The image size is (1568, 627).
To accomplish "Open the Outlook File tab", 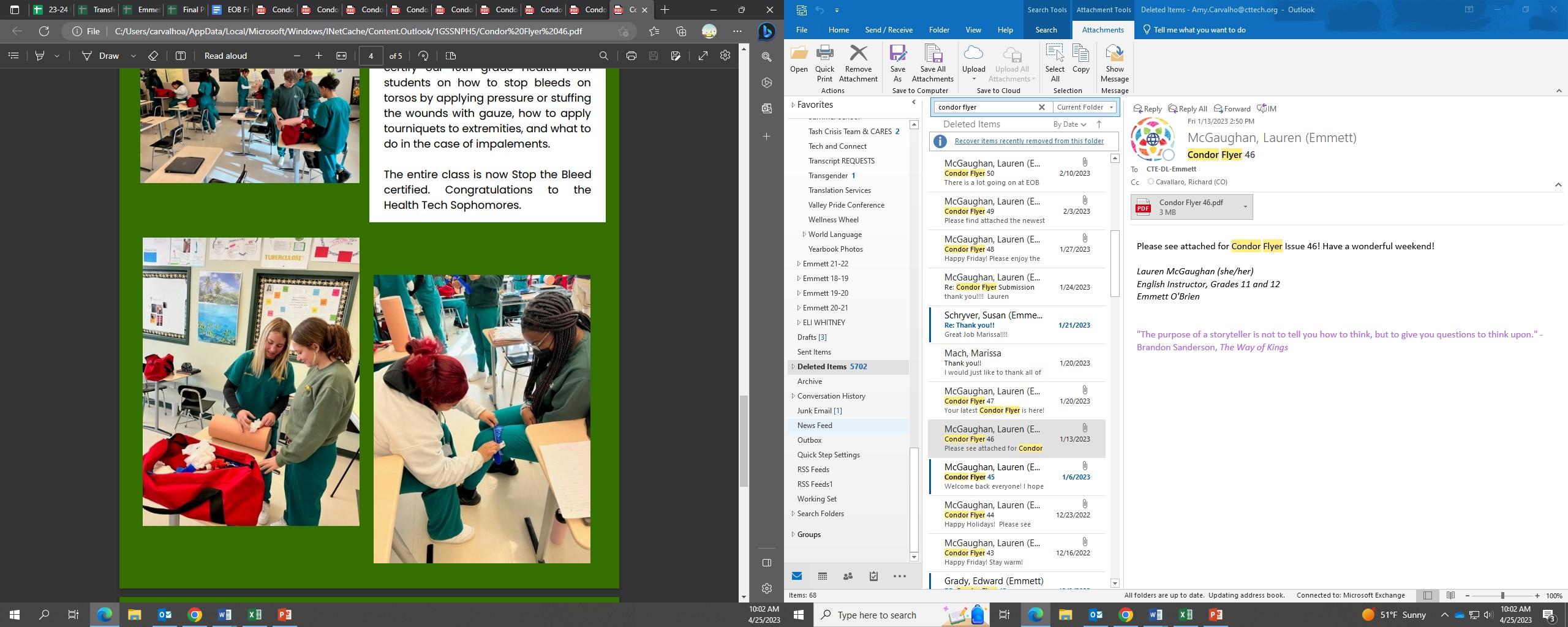I will pyautogui.click(x=801, y=29).
